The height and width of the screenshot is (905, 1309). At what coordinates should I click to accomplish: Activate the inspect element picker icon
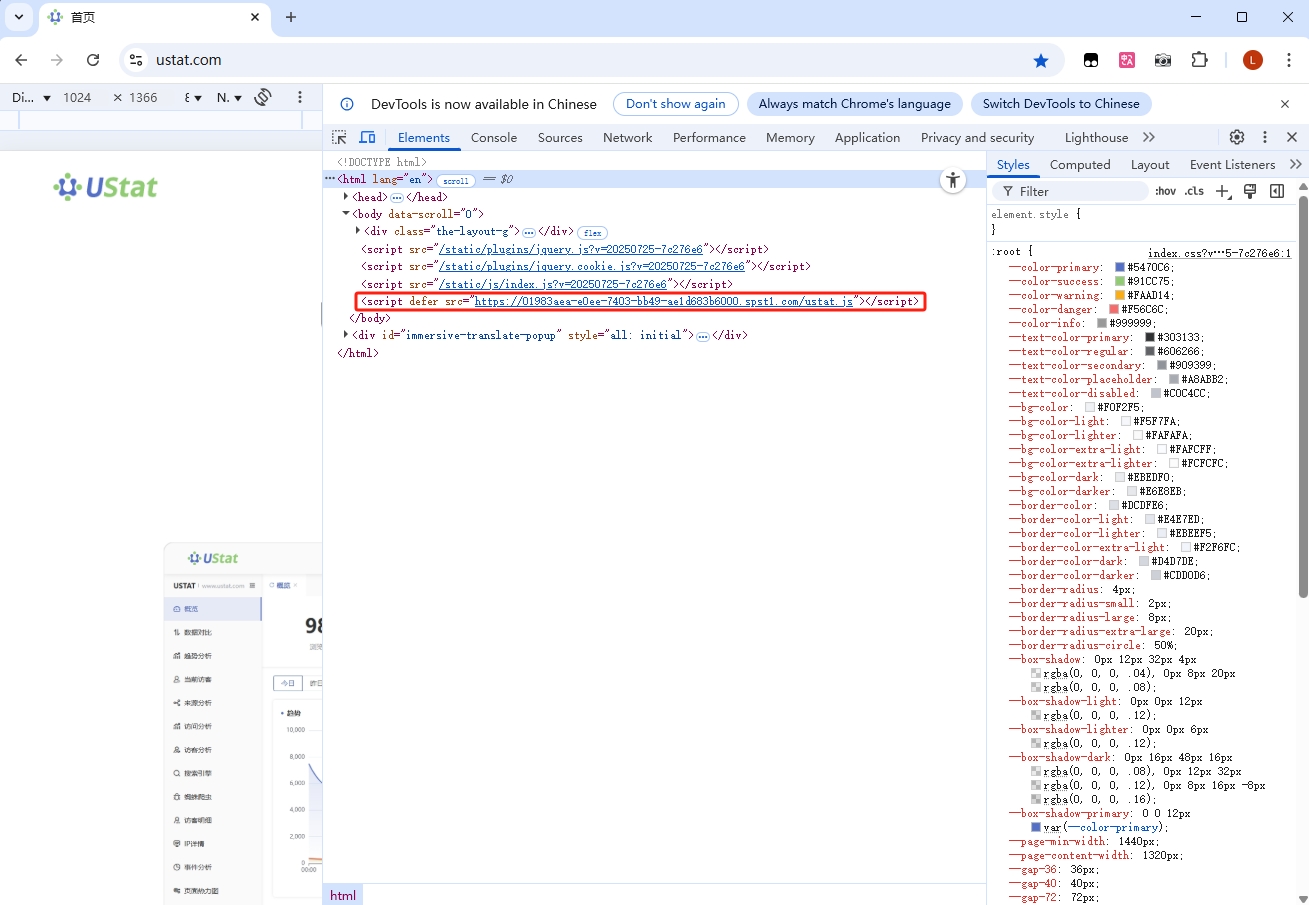pyautogui.click(x=340, y=137)
